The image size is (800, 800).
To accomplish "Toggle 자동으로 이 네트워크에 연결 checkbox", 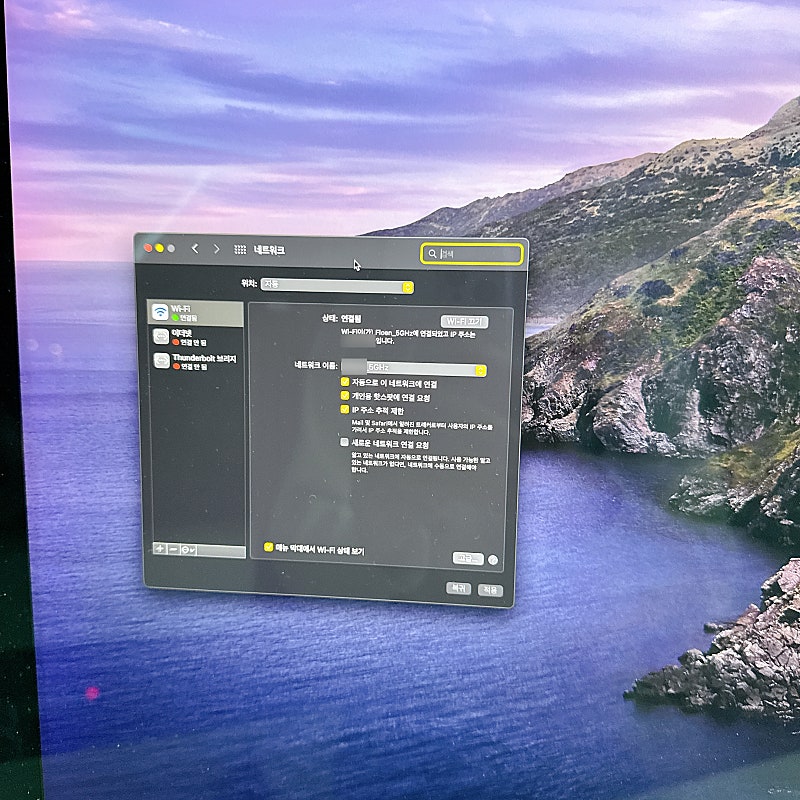I will [344, 382].
